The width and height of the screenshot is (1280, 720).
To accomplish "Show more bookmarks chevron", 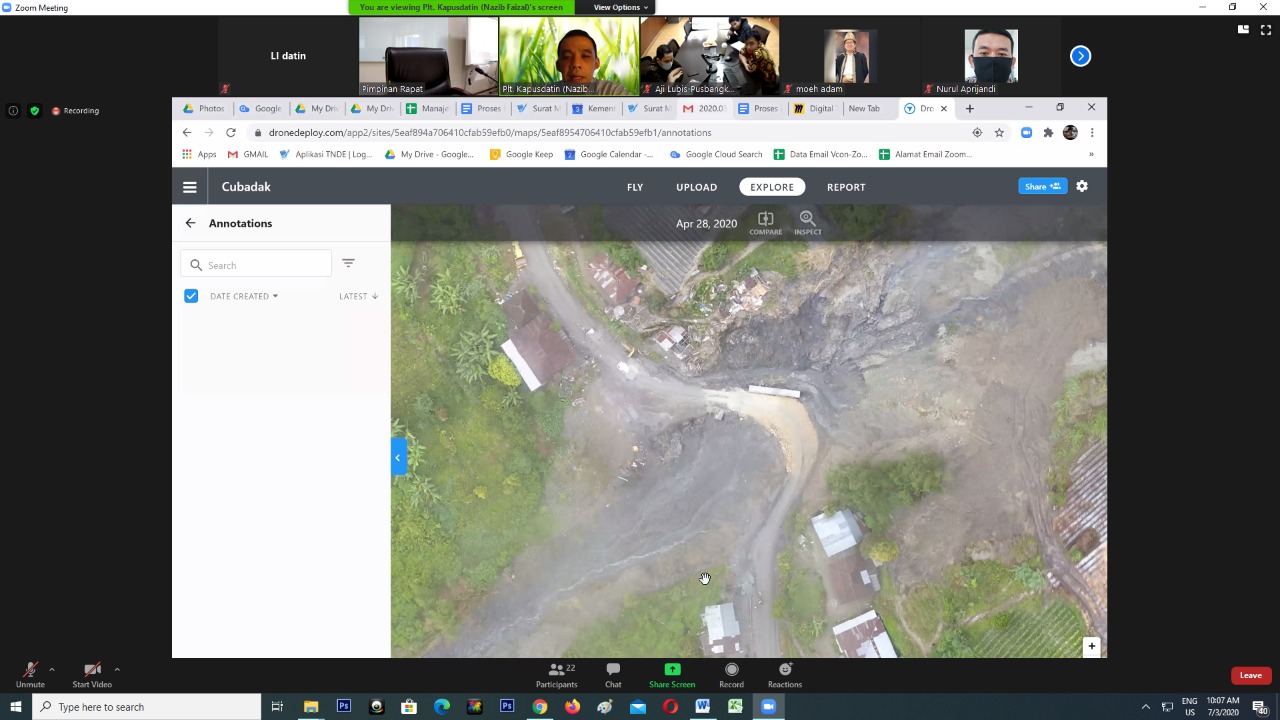I will [1091, 154].
